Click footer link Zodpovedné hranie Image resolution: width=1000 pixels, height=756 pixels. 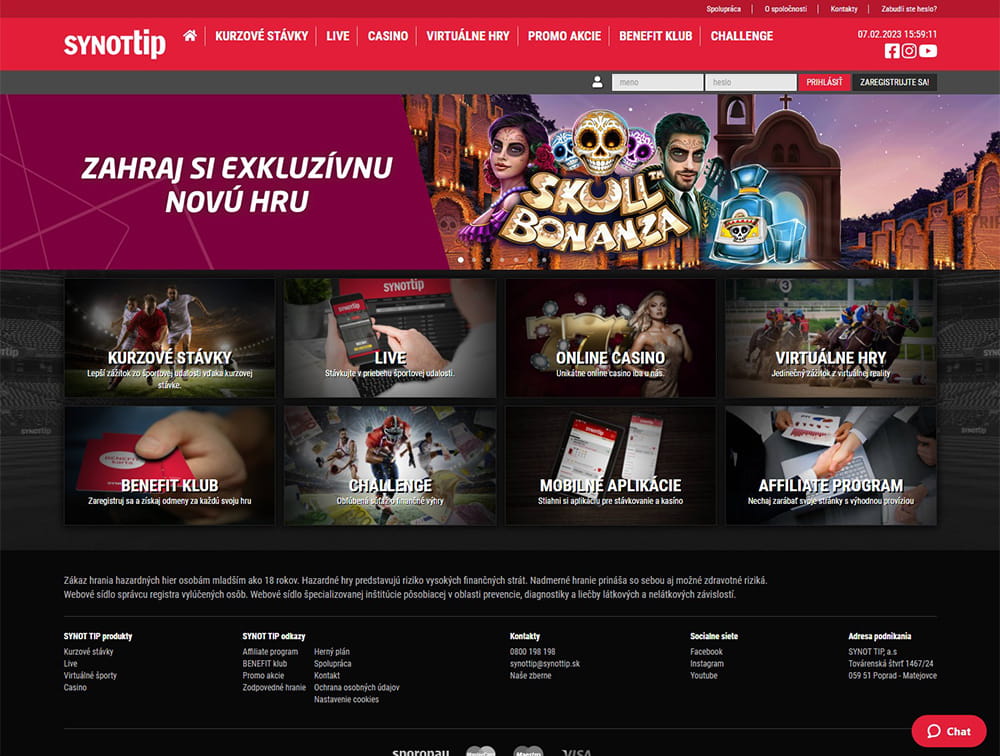[274, 687]
